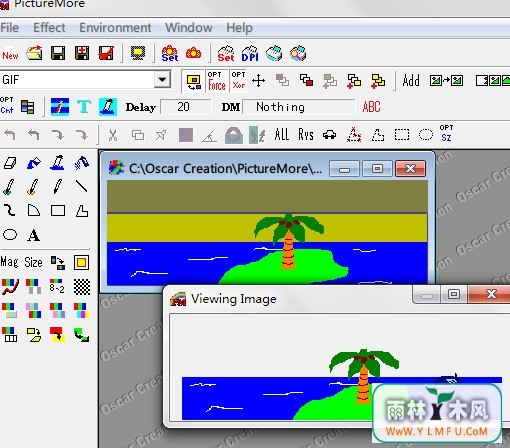
Task: Toggle the OPT Force option
Action: 217,81
